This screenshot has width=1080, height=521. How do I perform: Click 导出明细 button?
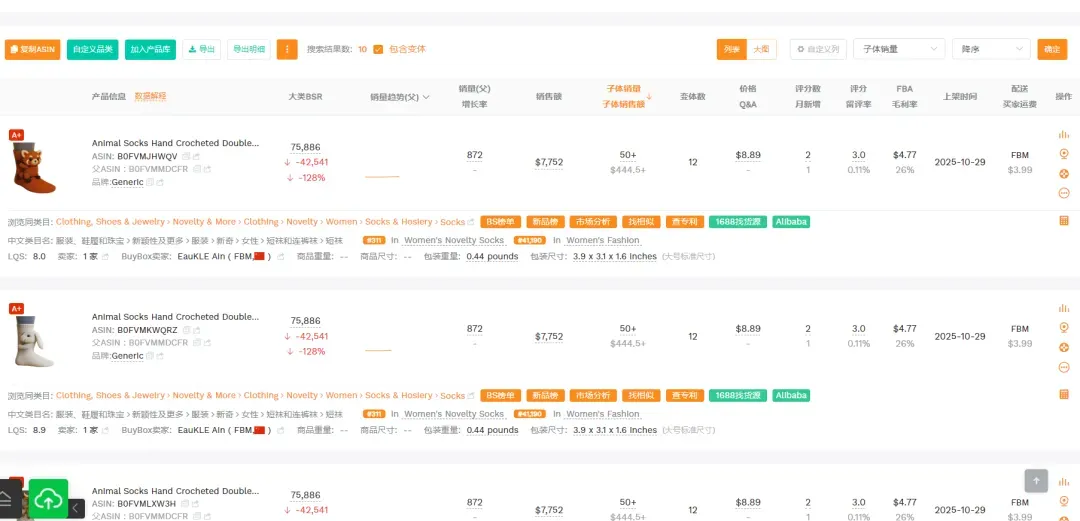tap(249, 49)
